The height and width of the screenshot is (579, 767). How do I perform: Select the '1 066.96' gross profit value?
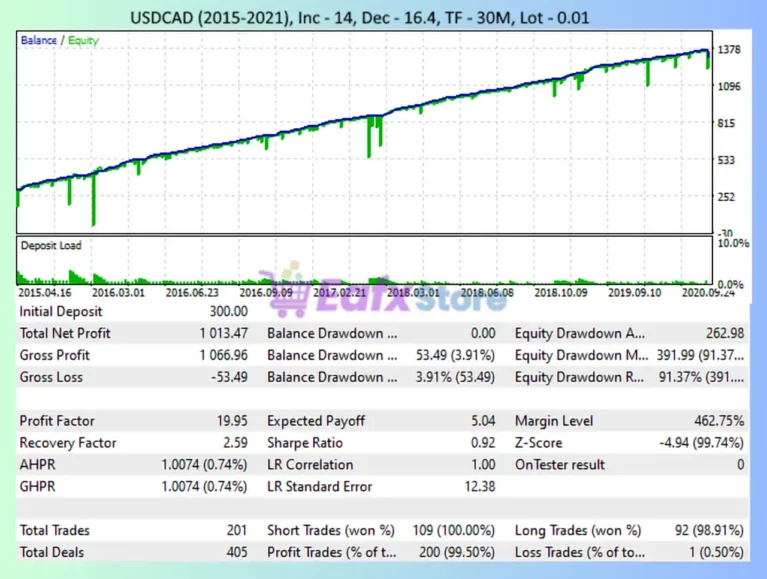point(224,356)
